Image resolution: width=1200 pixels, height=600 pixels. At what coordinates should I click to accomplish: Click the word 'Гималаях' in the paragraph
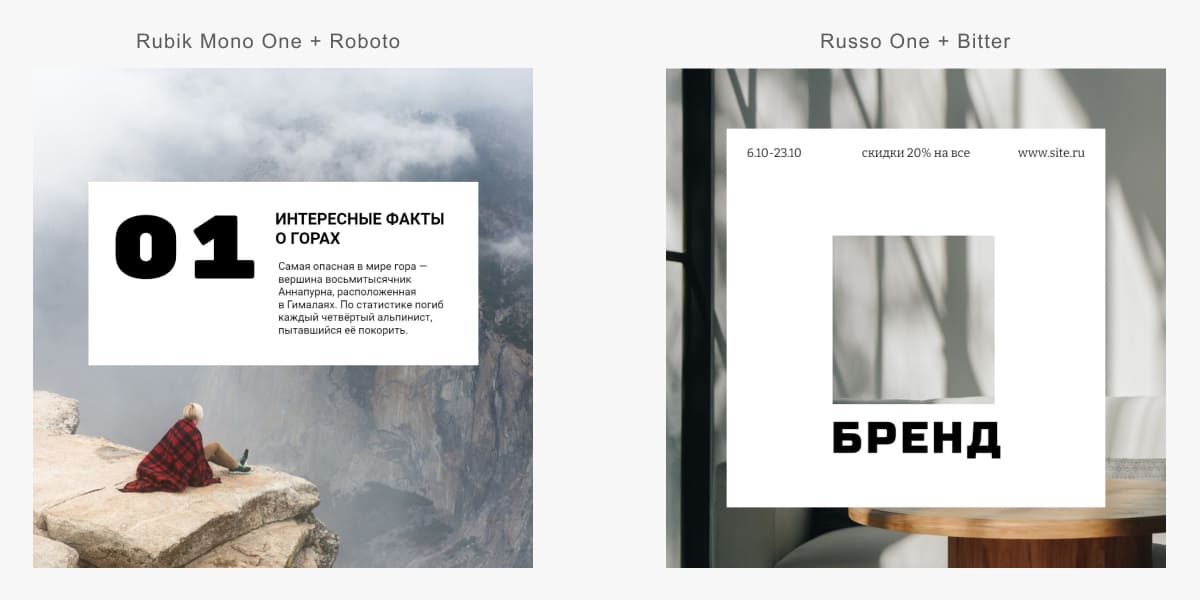click(x=310, y=305)
